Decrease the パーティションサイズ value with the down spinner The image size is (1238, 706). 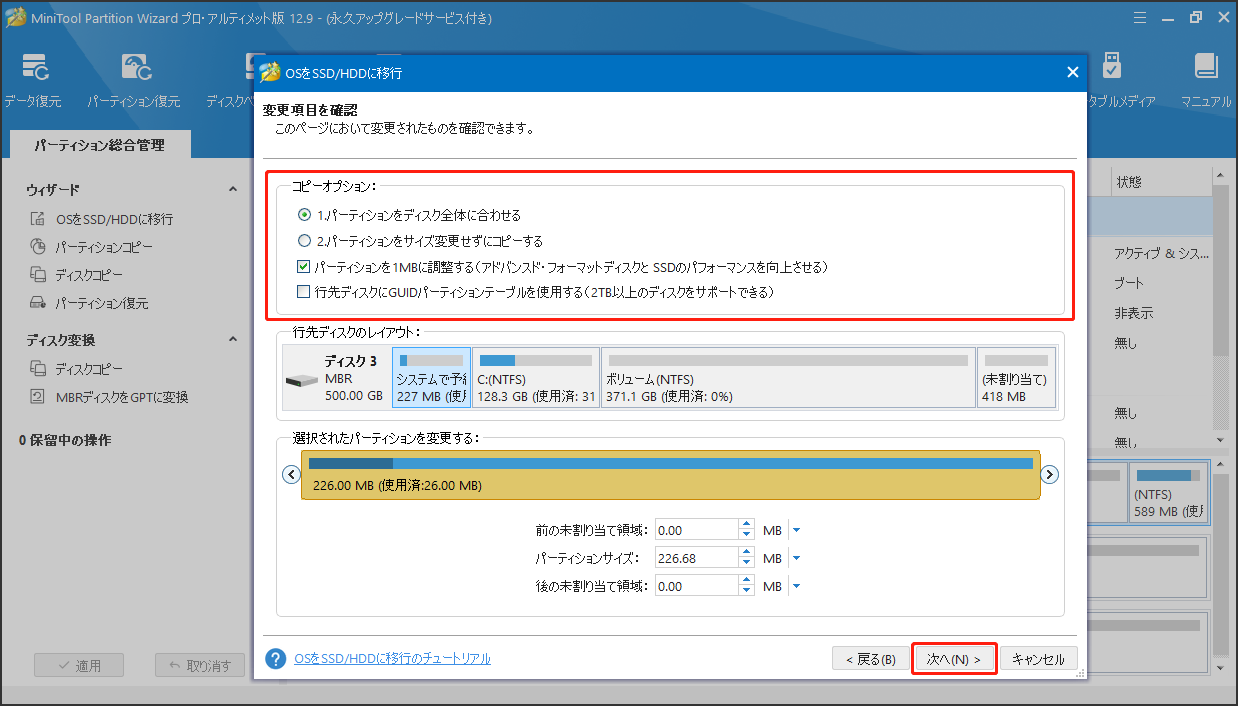[x=746, y=564]
